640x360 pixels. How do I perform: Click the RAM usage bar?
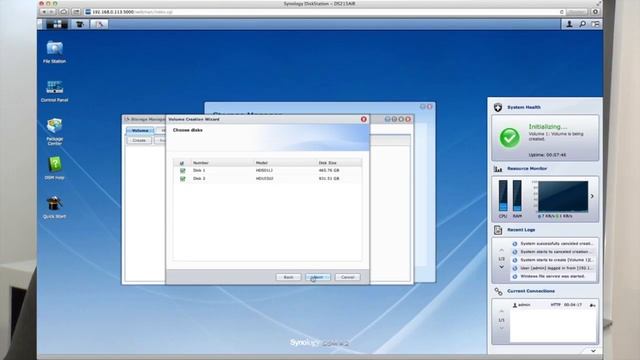click(517, 196)
